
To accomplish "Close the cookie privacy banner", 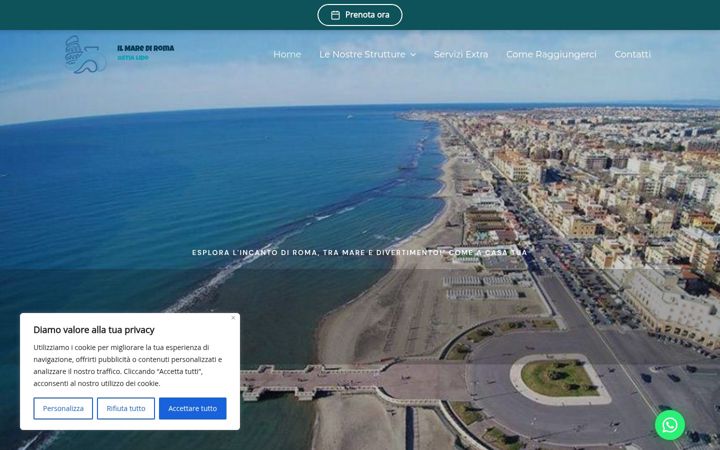I will [x=233, y=318].
